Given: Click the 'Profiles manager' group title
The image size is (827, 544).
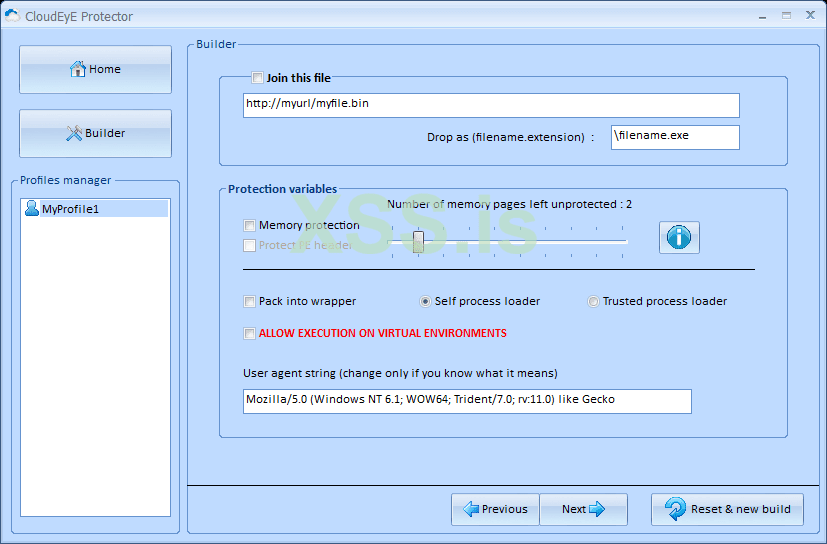Looking at the screenshot, I should tap(65, 180).
